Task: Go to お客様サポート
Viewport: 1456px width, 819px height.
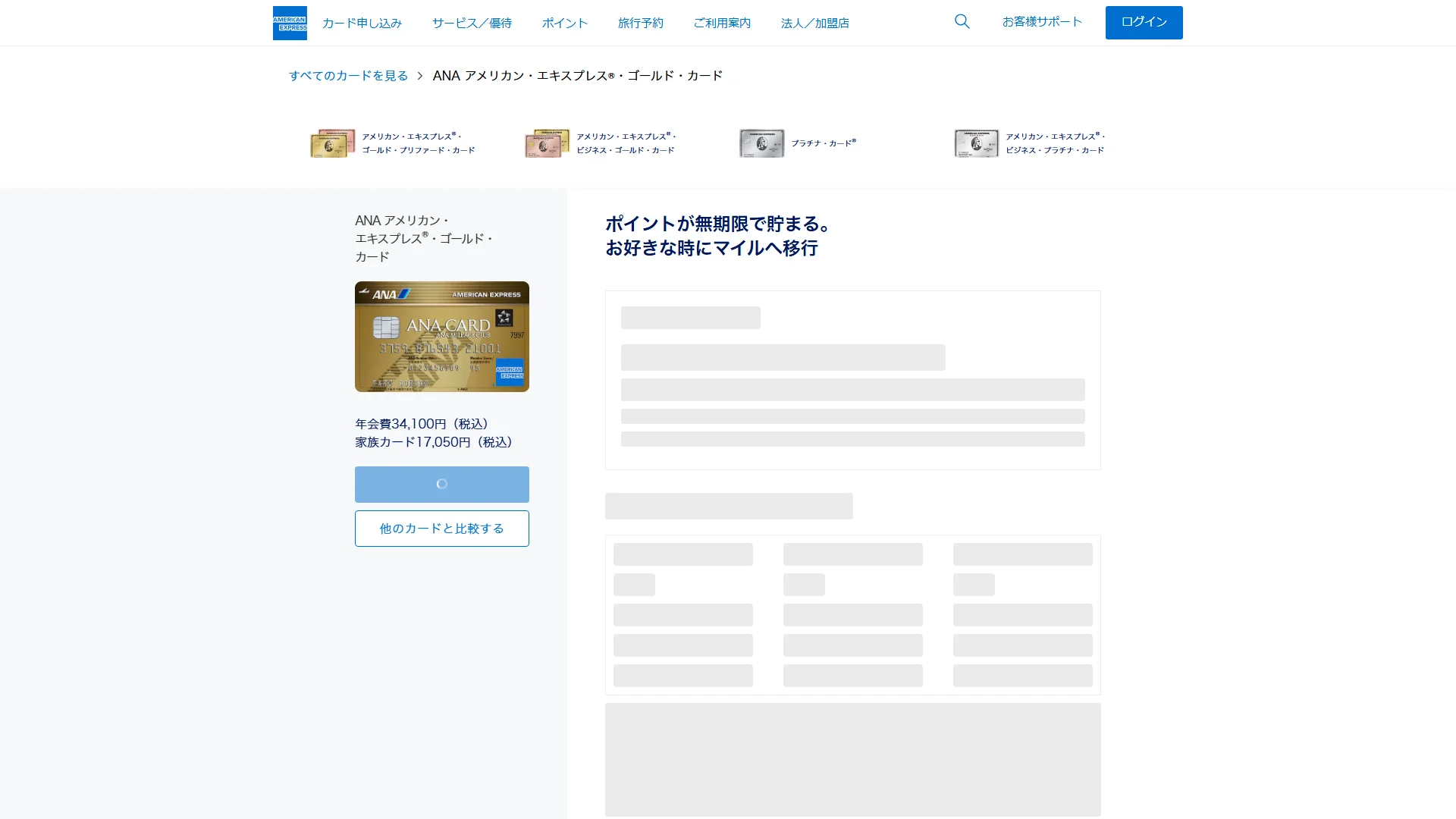Action: point(1042,22)
